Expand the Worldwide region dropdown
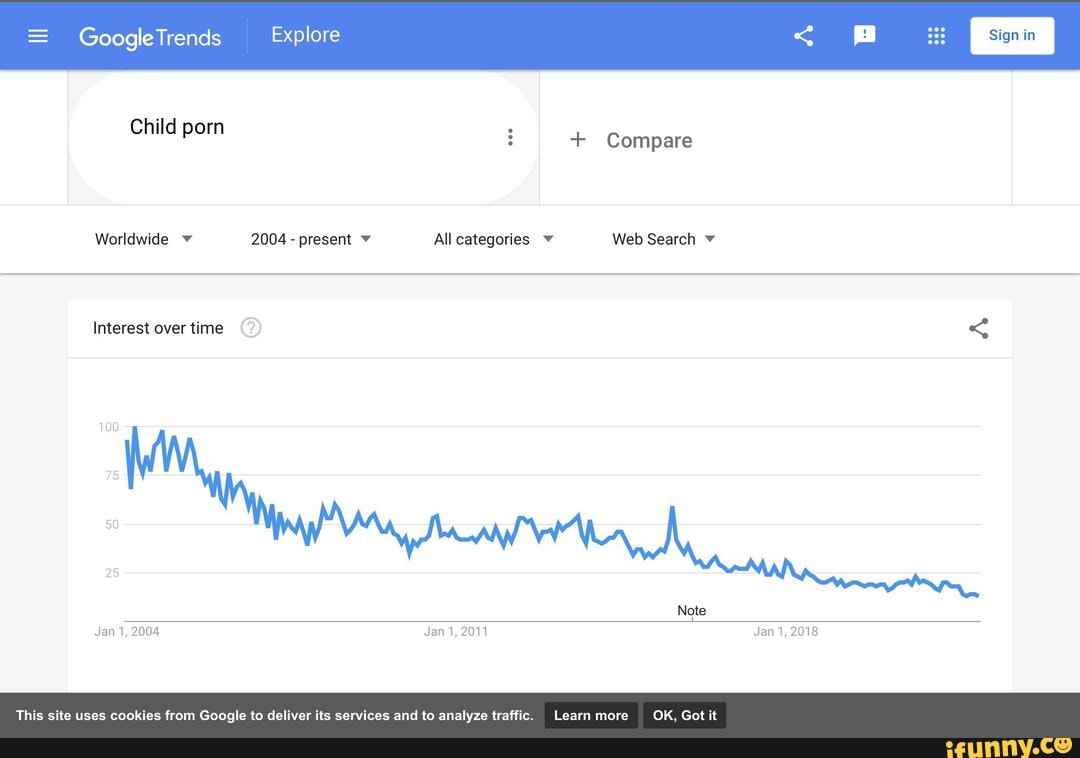Image resolution: width=1080 pixels, height=758 pixels. click(144, 239)
